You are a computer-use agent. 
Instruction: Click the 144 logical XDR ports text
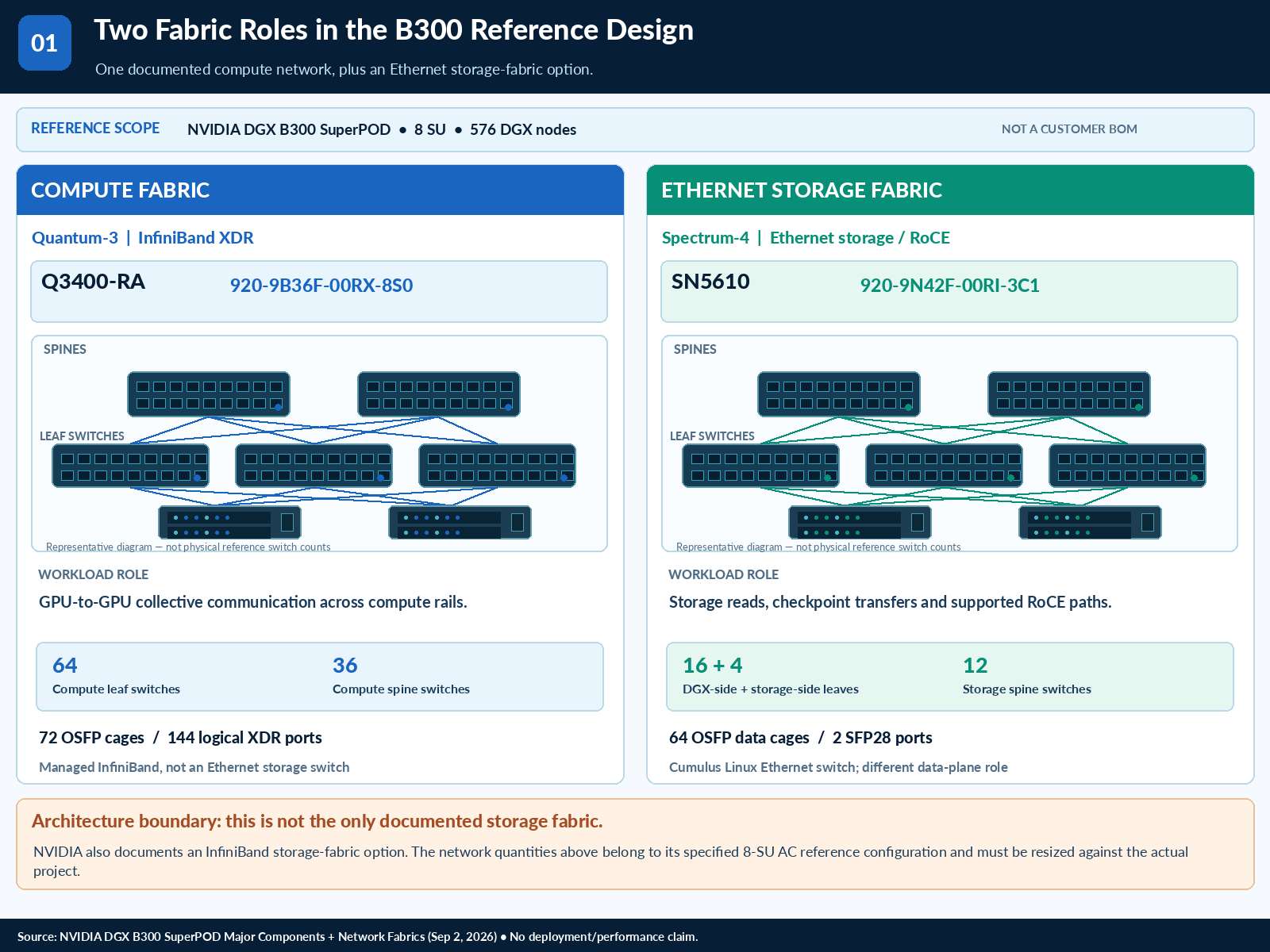click(244, 738)
